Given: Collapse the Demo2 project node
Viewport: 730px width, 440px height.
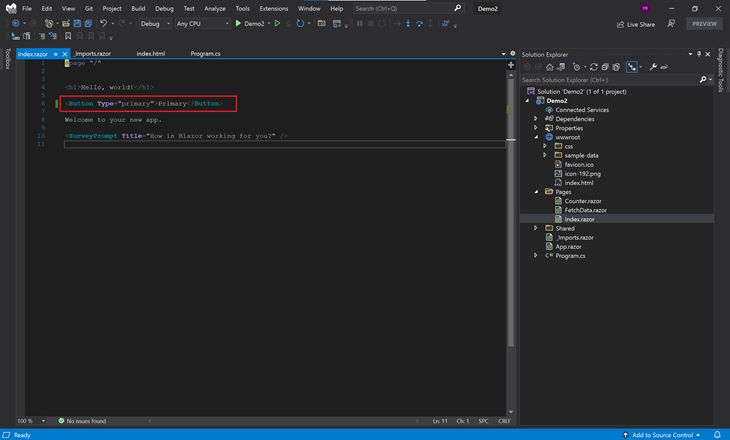Looking at the screenshot, I should [x=527, y=101].
